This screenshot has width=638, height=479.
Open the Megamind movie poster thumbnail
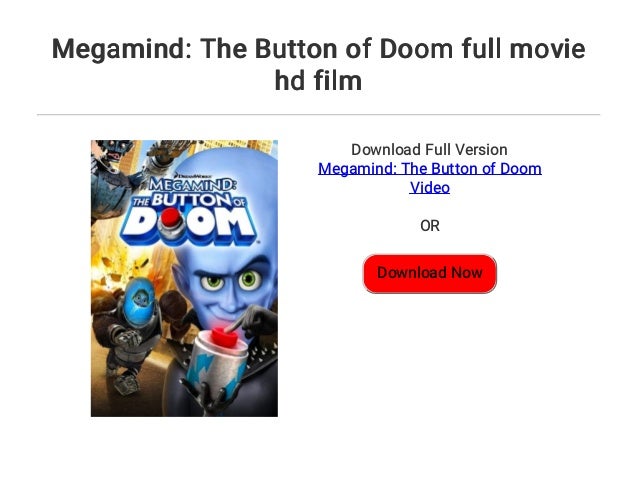click(x=184, y=278)
